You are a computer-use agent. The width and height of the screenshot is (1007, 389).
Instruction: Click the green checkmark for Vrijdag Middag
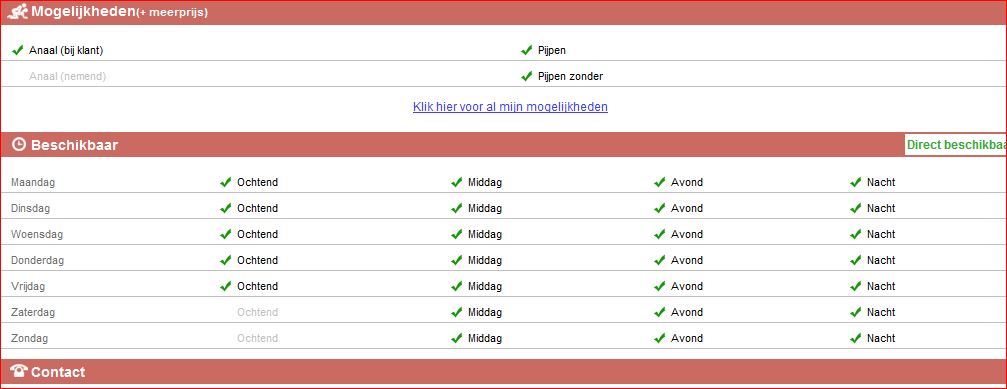(457, 286)
